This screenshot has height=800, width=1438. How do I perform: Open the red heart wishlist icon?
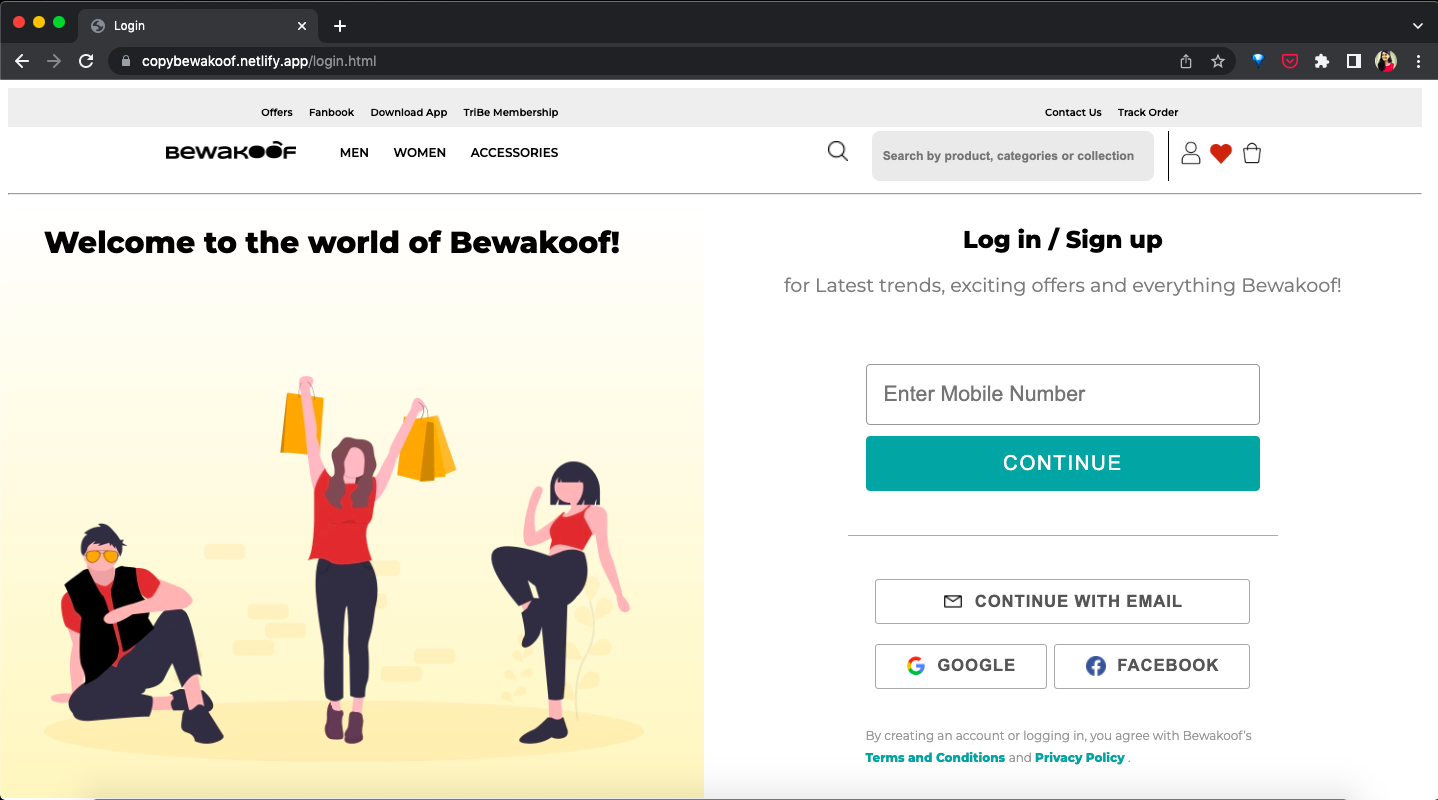(x=1221, y=154)
